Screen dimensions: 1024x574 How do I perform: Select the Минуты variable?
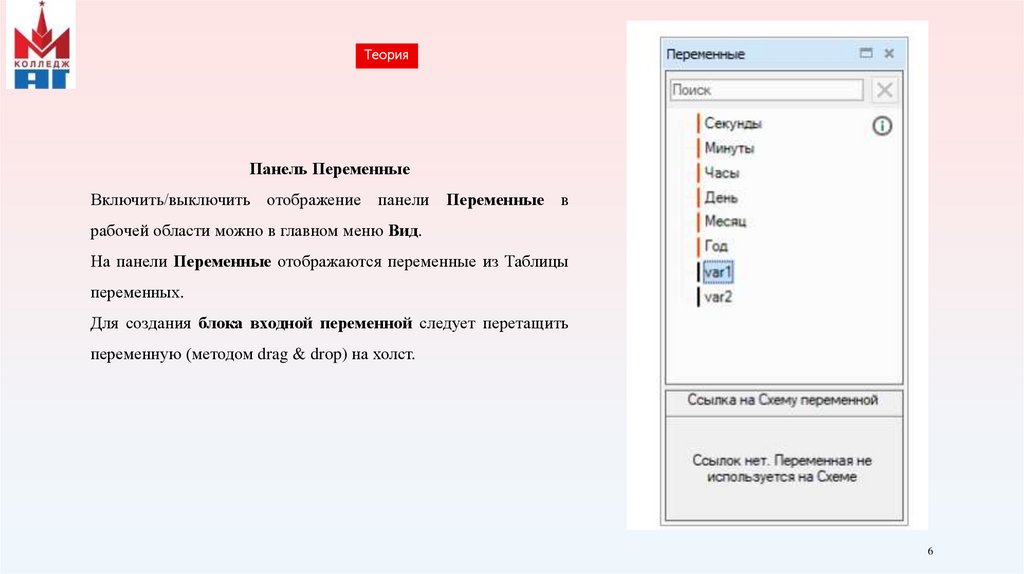(x=729, y=148)
